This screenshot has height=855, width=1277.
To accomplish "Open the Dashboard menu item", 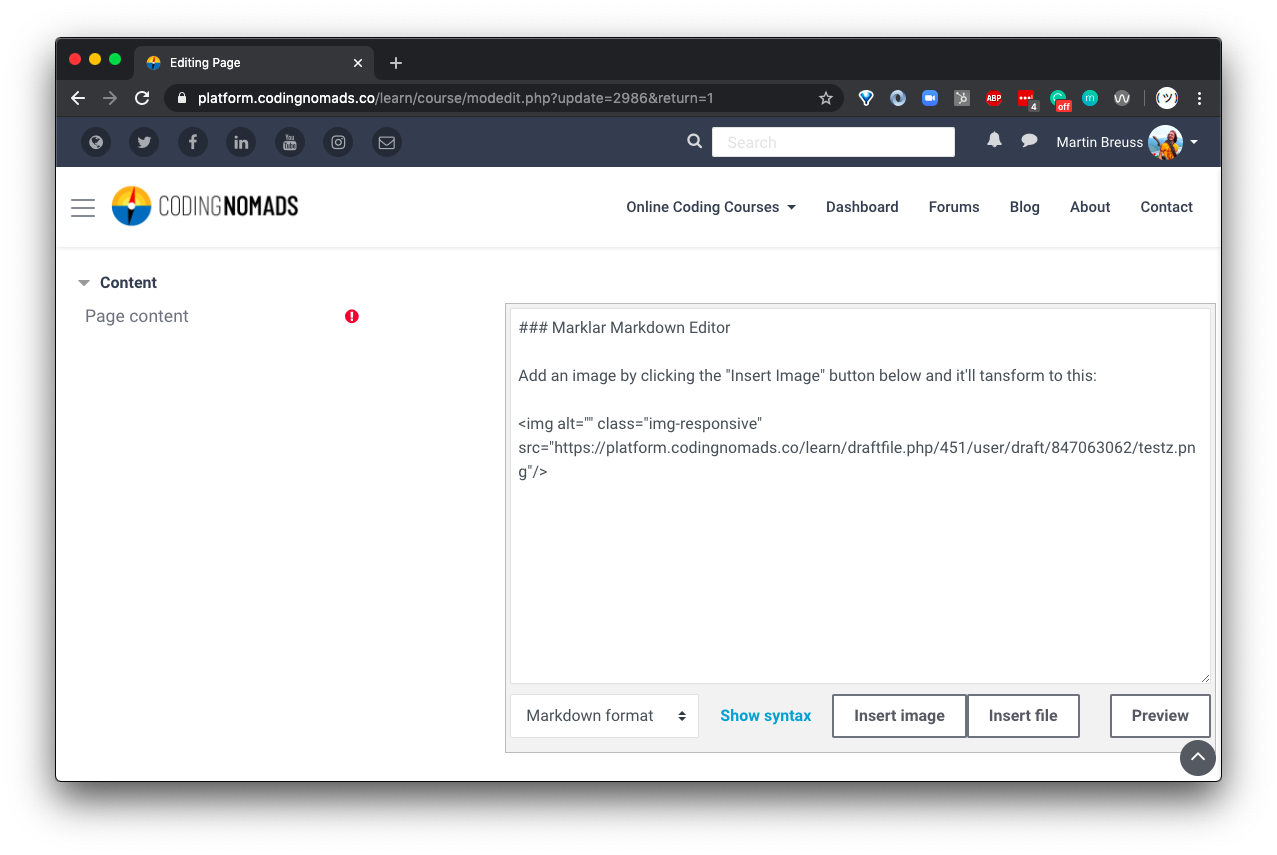I will tap(861, 207).
